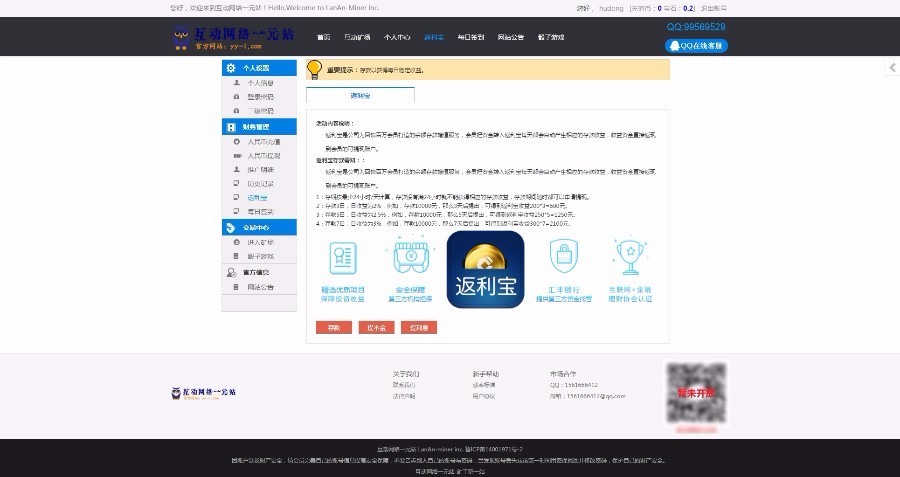
Task: Open 互动矿场 in top navigation
Action: pyautogui.click(x=357, y=37)
